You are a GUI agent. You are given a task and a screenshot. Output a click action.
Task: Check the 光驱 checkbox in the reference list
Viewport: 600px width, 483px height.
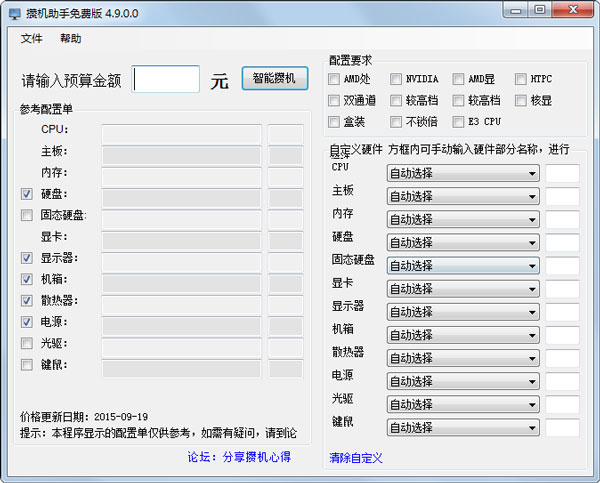point(27,343)
